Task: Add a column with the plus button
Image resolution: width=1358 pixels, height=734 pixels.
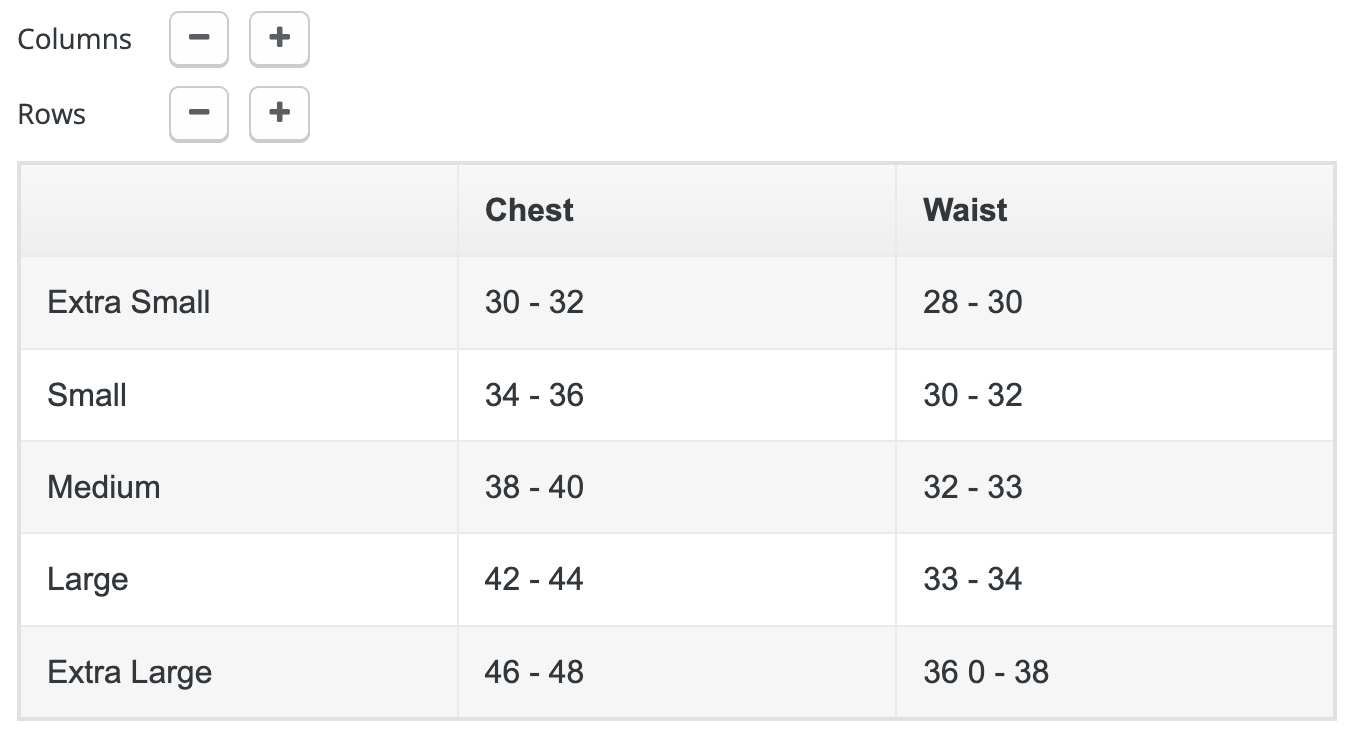Action: tap(279, 38)
